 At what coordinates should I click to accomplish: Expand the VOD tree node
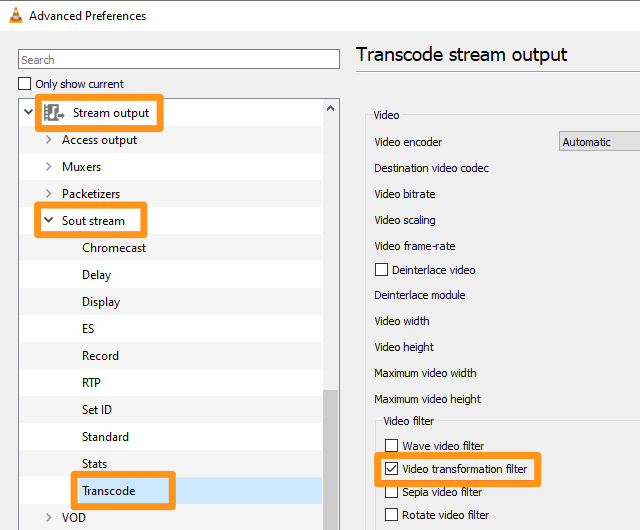[48, 517]
